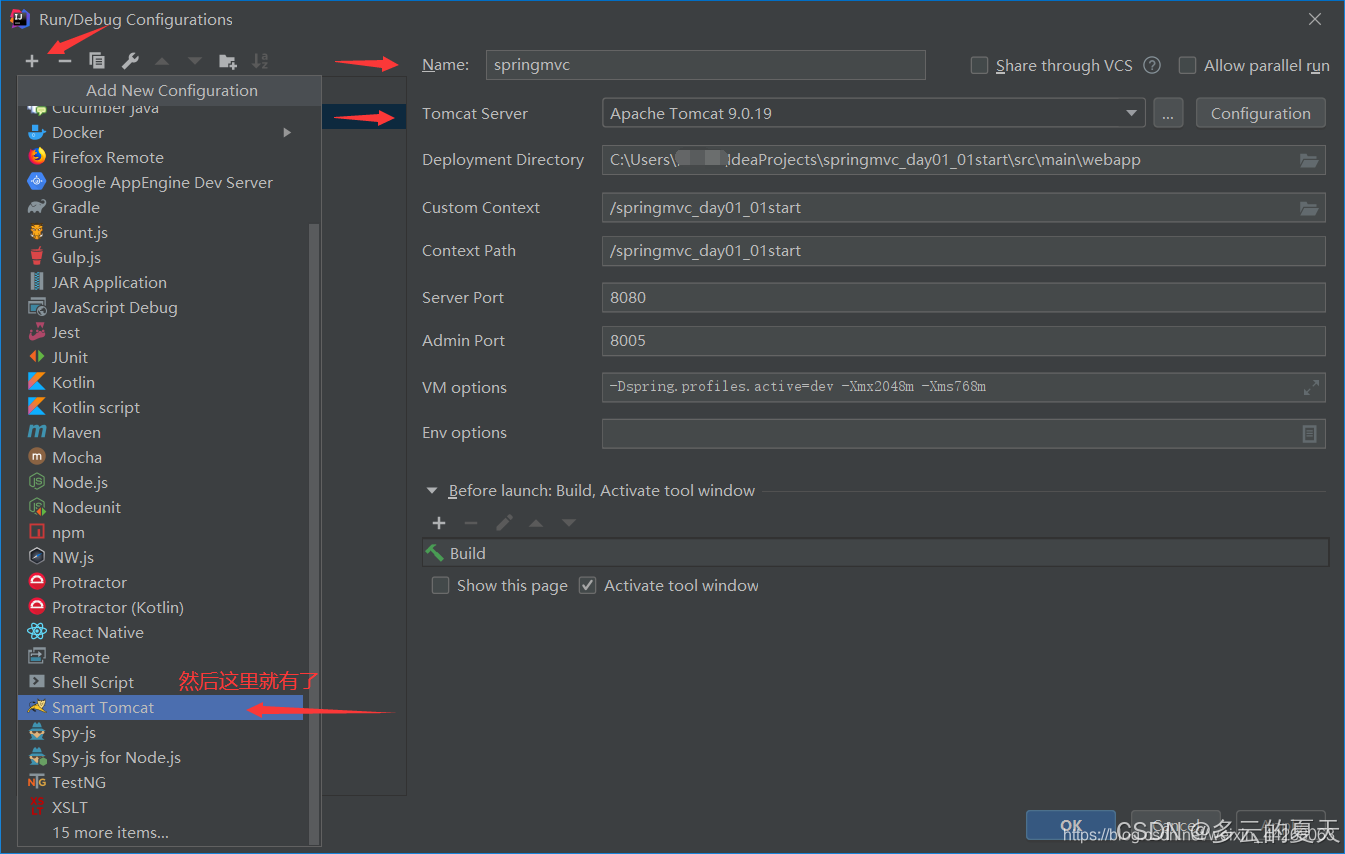Edit the before launch task
The height and width of the screenshot is (854, 1345).
504,523
